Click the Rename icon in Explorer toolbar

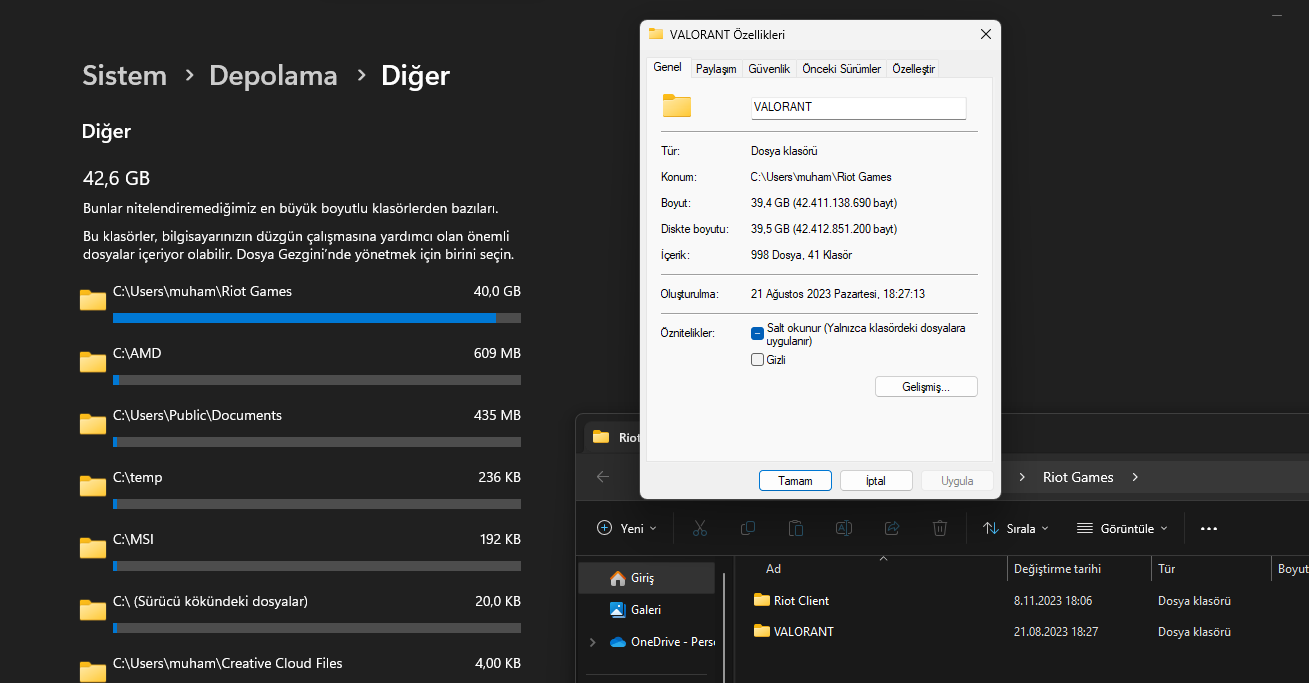[844, 528]
